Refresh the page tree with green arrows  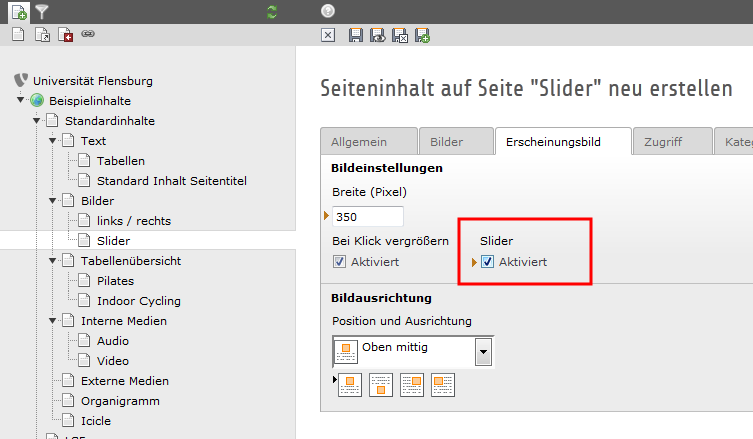click(x=272, y=11)
